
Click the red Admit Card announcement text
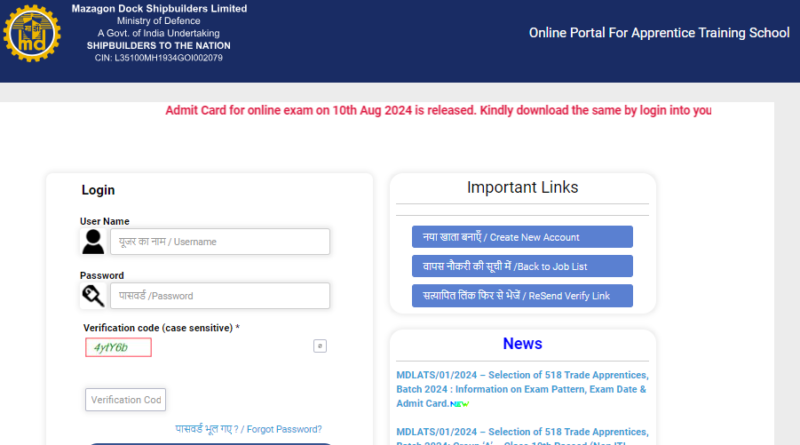438,111
